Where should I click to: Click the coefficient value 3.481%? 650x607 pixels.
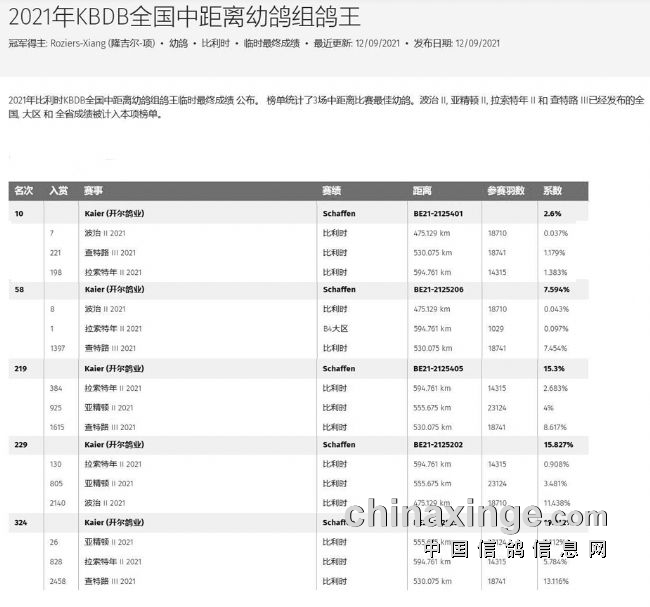(x=555, y=484)
